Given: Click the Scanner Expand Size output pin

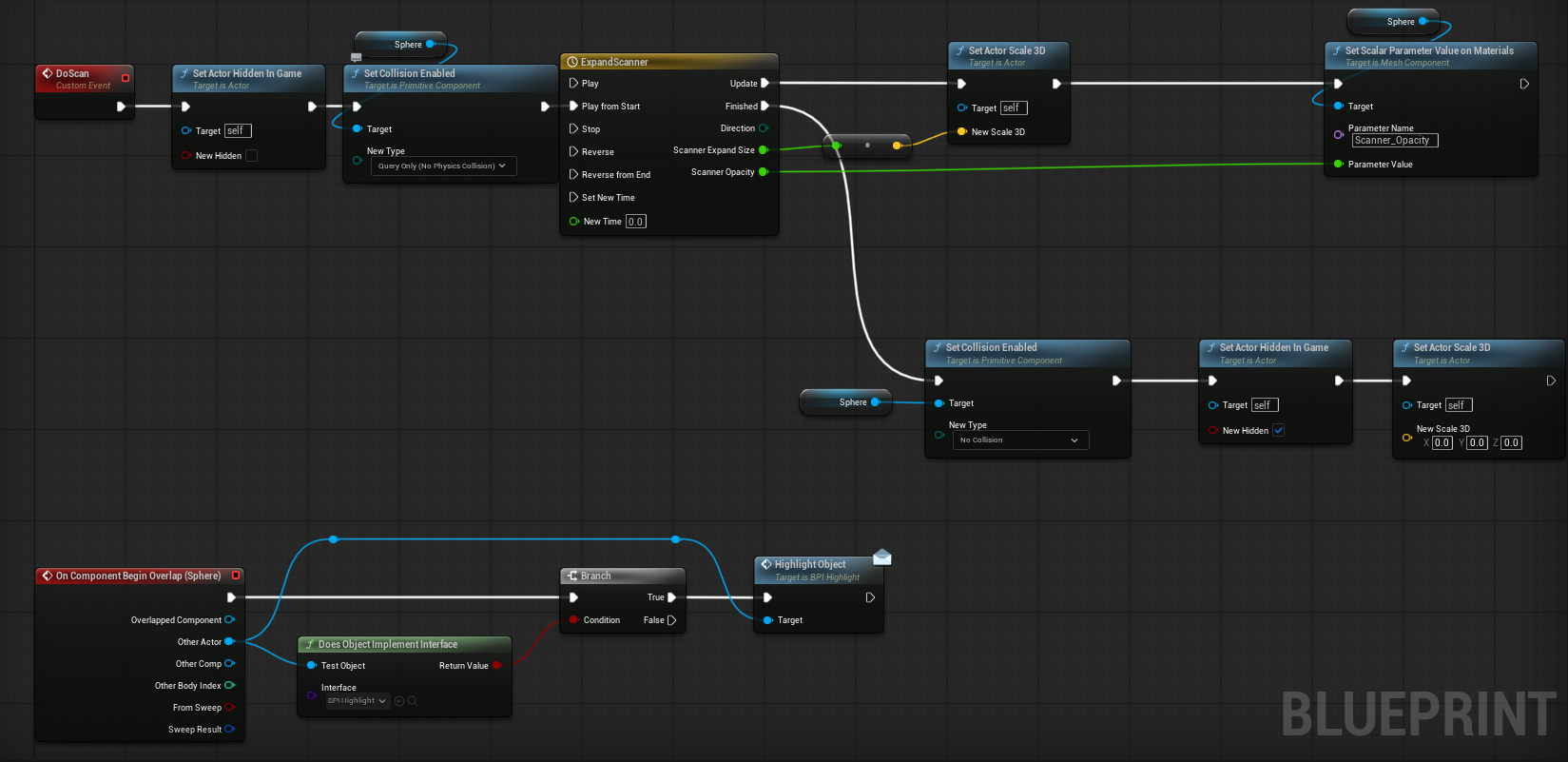Looking at the screenshot, I should pos(763,150).
